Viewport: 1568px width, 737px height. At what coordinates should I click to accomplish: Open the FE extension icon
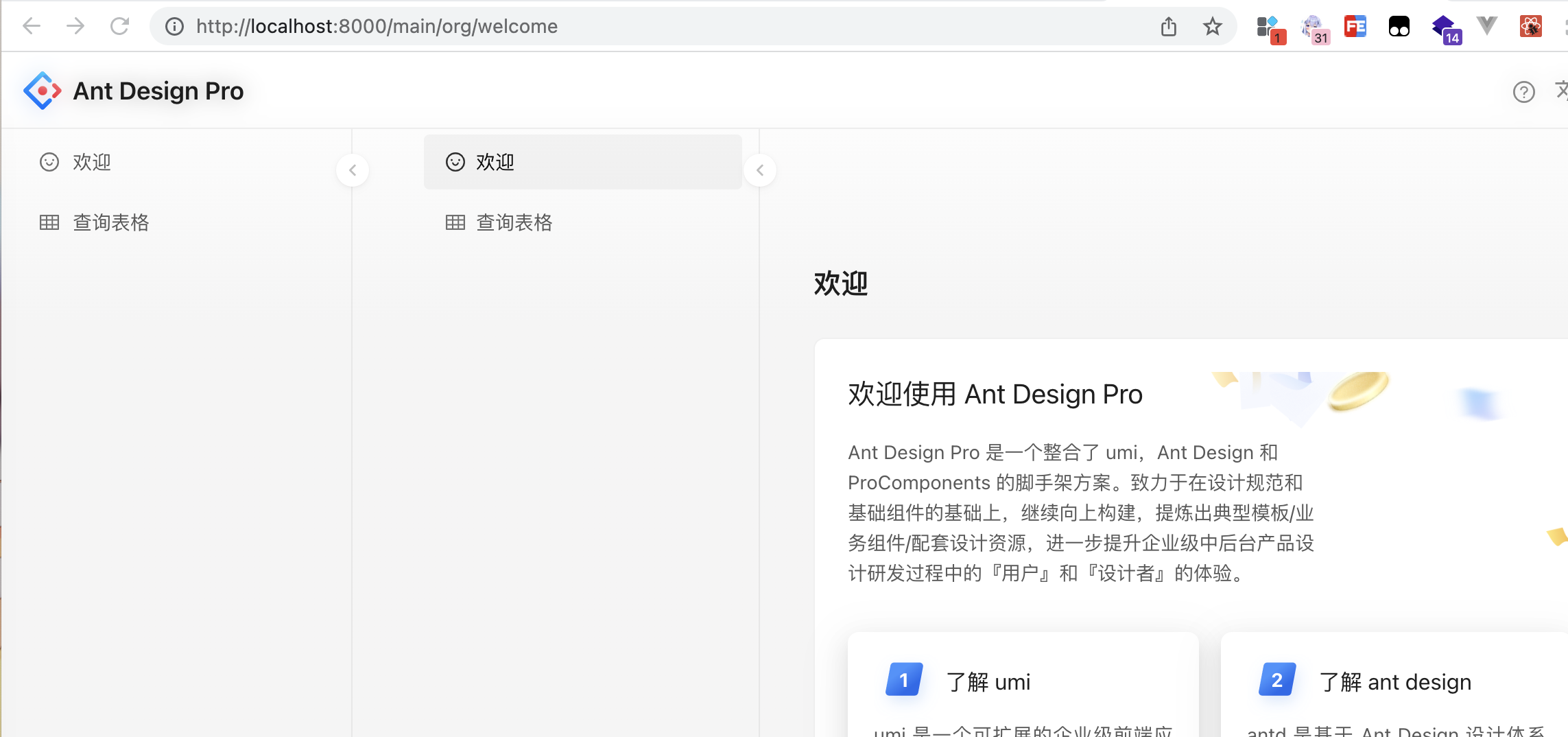click(1355, 26)
